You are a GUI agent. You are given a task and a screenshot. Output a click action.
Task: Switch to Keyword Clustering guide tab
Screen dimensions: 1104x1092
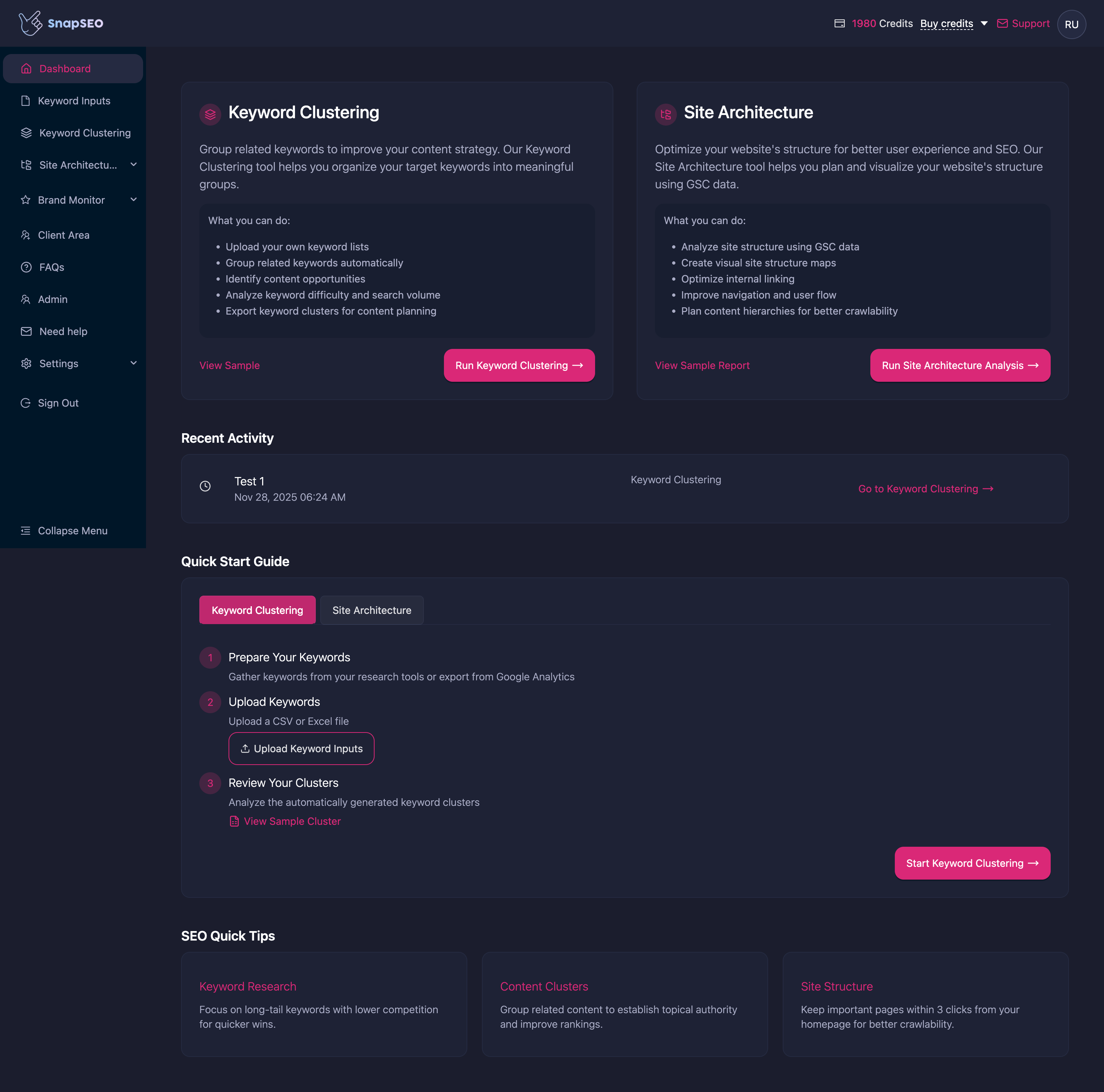[257, 610]
